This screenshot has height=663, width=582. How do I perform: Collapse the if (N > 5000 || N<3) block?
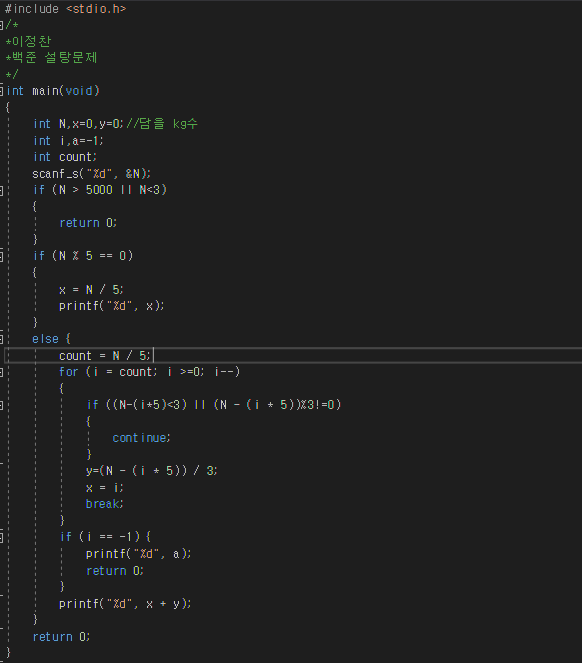coord(1,190)
